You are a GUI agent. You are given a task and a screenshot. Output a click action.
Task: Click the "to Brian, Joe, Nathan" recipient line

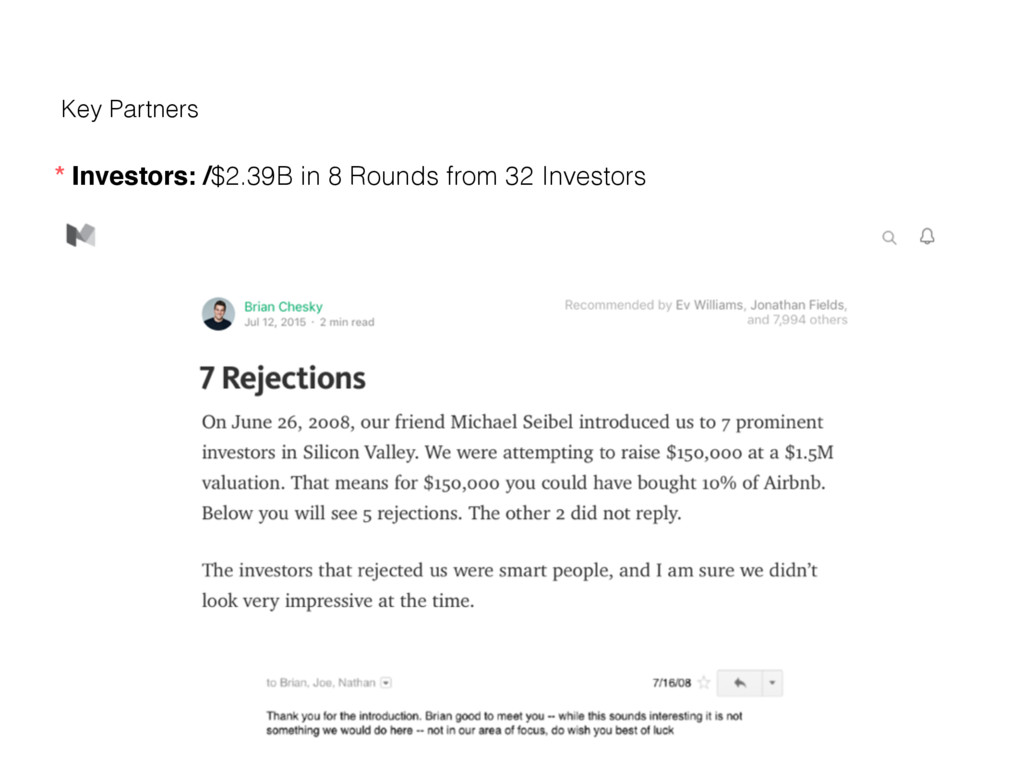tap(320, 683)
